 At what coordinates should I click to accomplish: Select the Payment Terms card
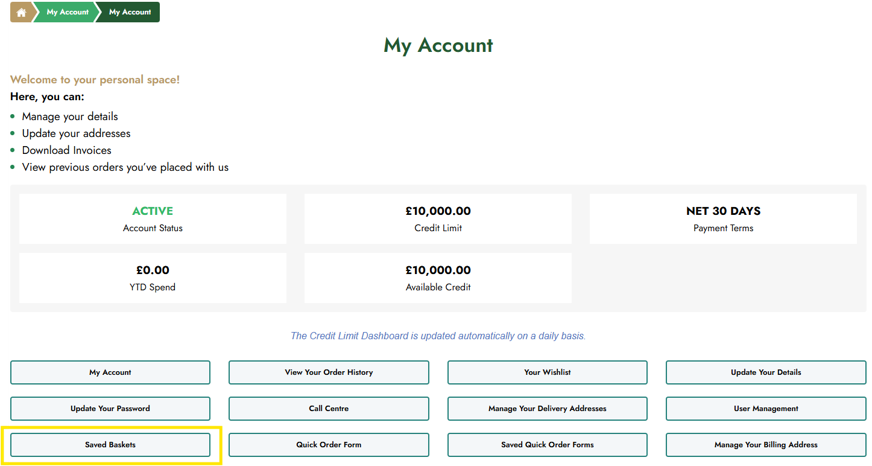[x=723, y=219]
